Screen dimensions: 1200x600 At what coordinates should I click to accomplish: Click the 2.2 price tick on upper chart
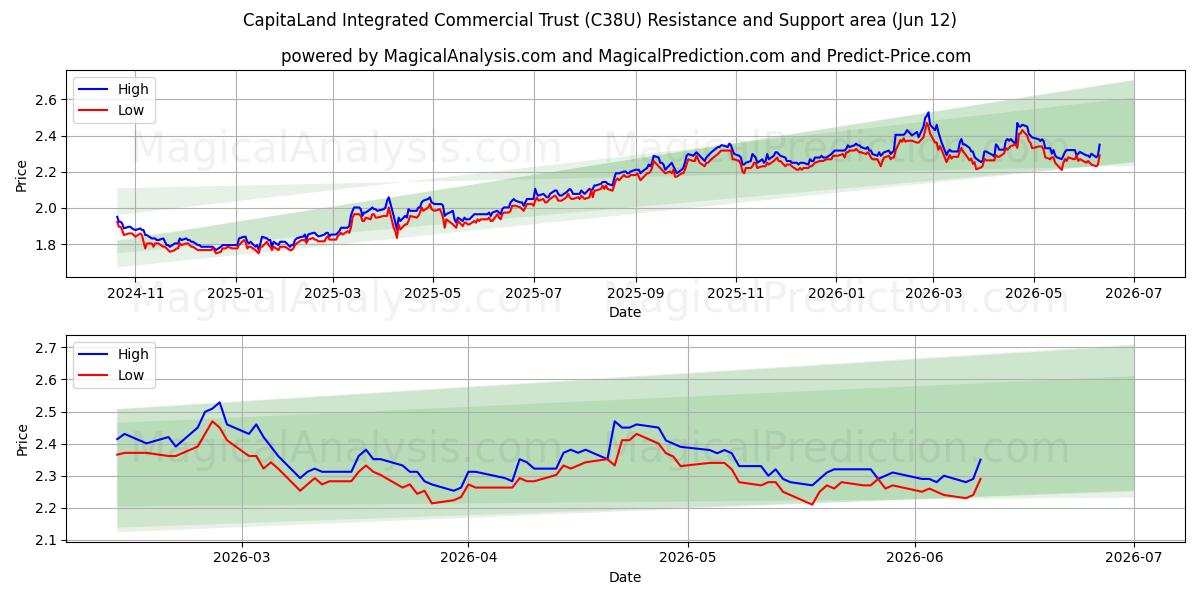[47, 172]
